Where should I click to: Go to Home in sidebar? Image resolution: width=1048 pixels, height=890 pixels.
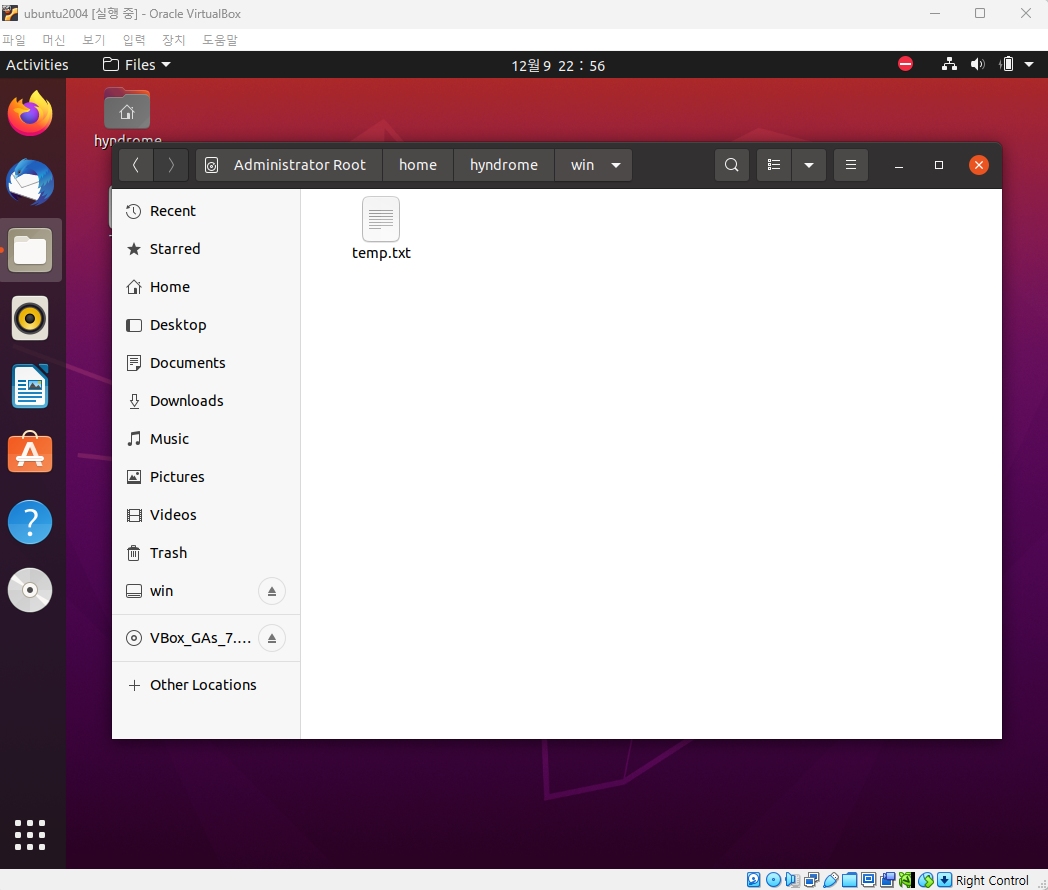click(x=206, y=287)
